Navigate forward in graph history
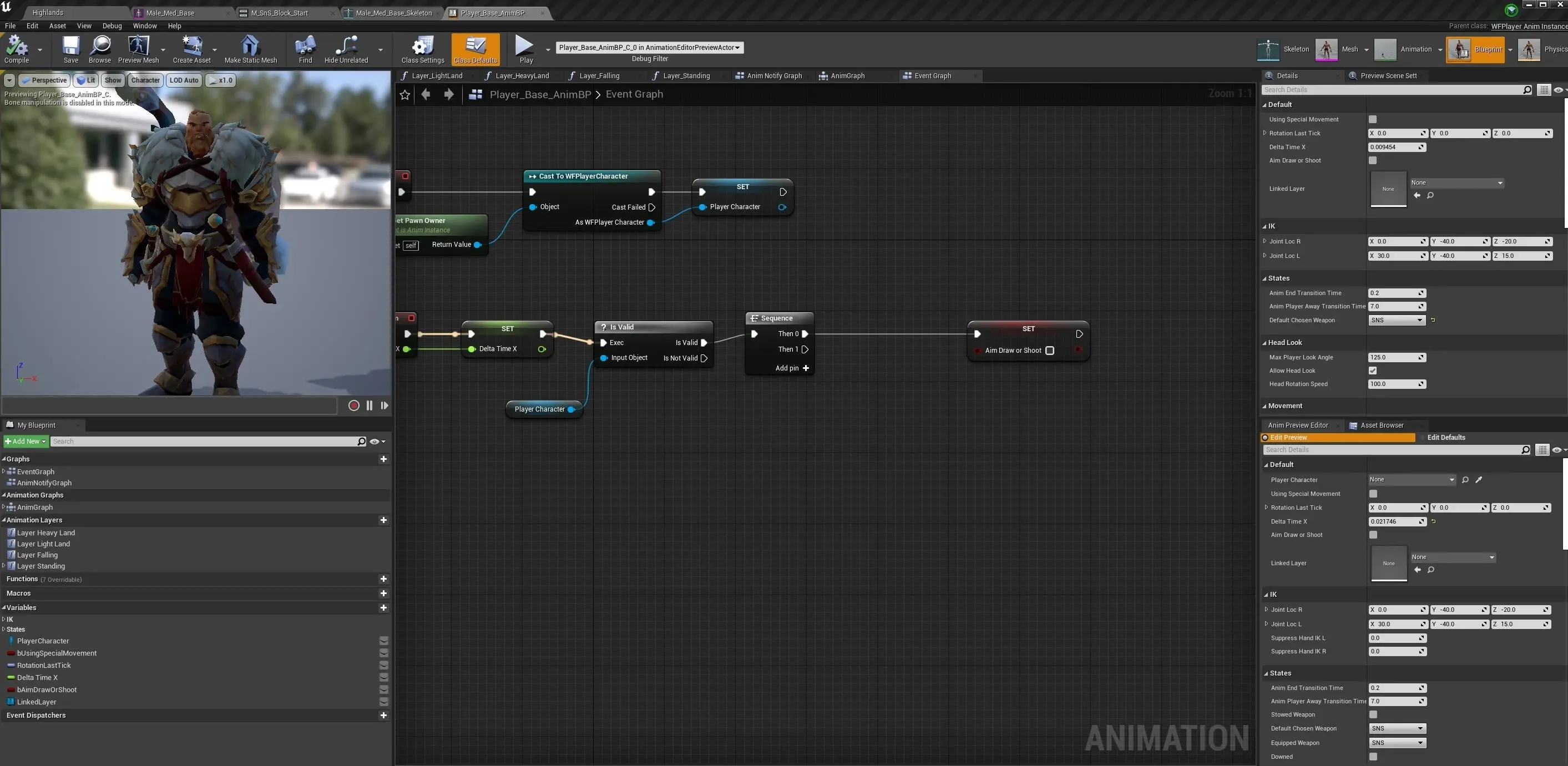1568x766 pixels. click(x=449, y=94)
